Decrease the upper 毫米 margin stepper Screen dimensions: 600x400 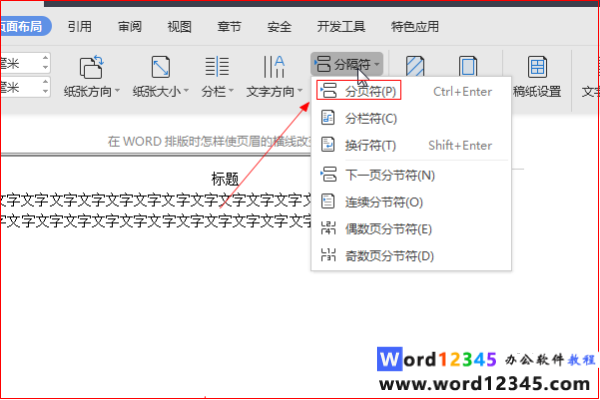[x=46, y=67]
